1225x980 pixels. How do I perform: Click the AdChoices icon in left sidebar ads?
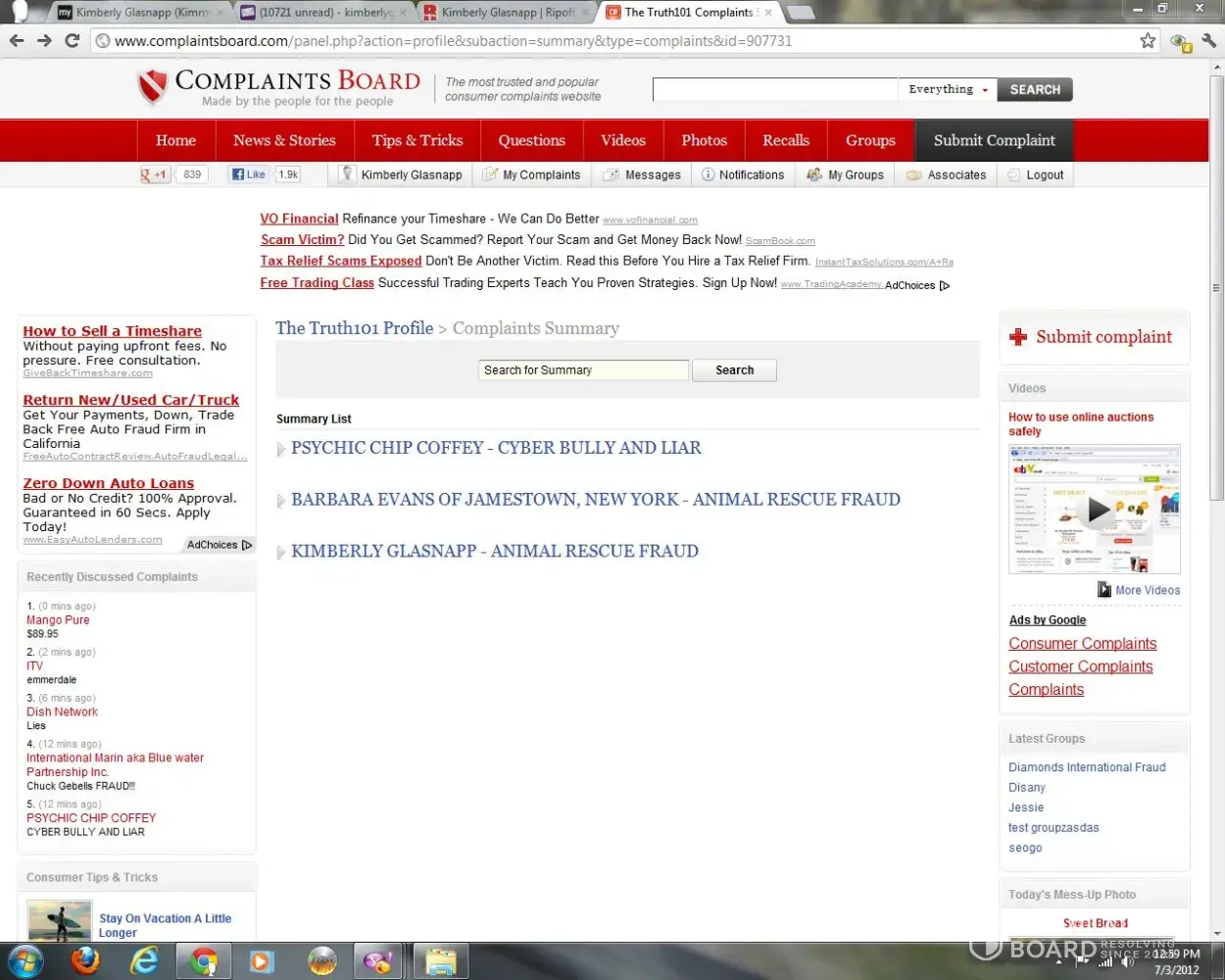click(247, 545)
